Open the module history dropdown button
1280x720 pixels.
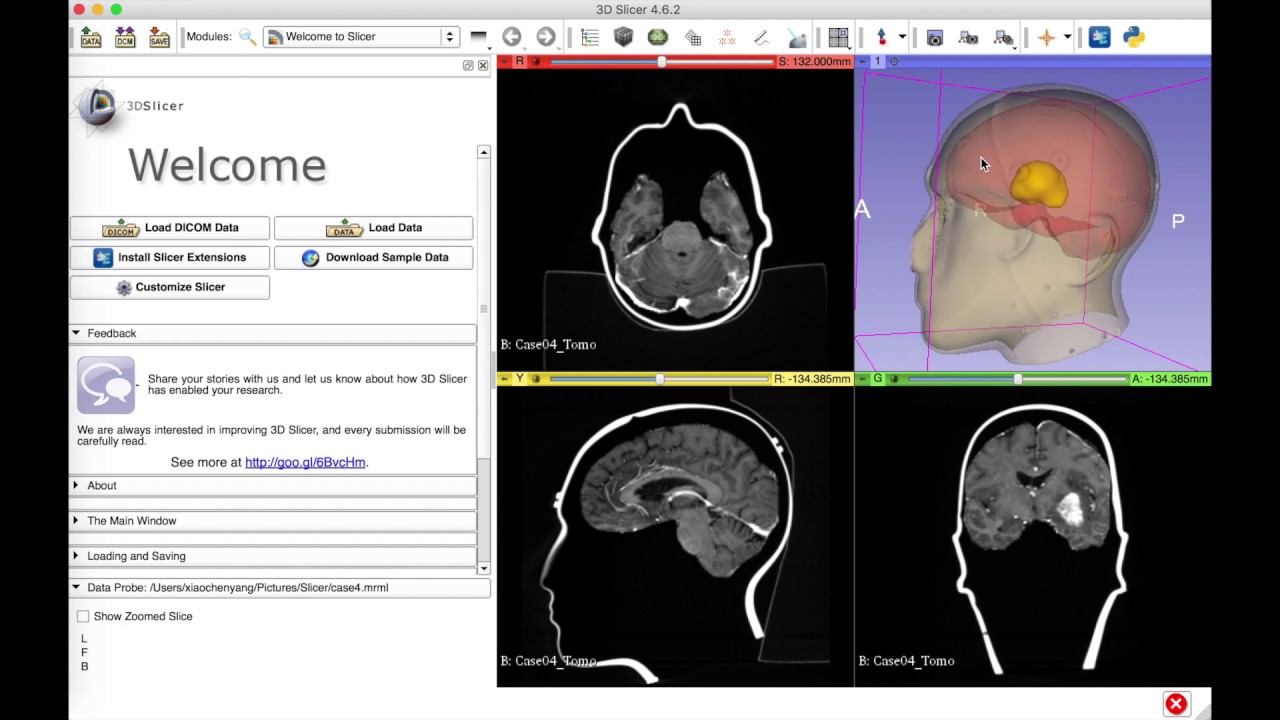point(478,37)
